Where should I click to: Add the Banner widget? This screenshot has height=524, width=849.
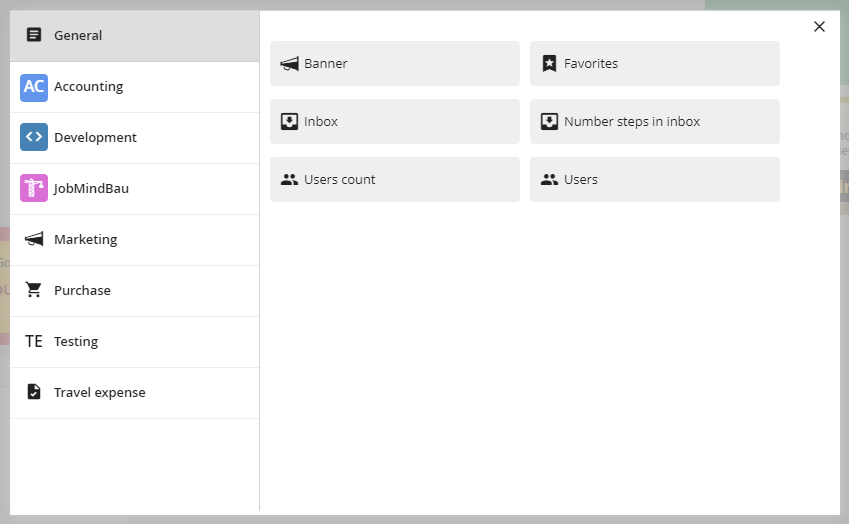coord(394,64)
